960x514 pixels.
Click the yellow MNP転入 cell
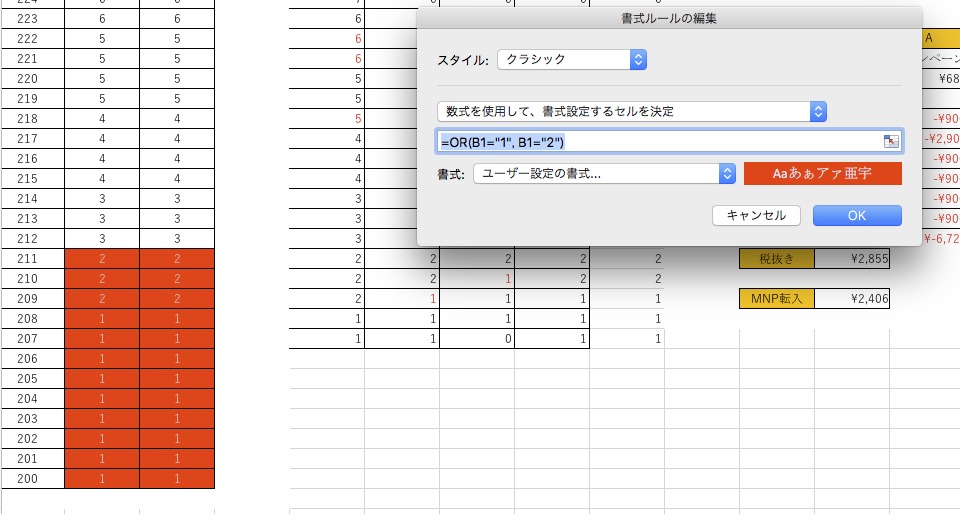coord(776,298)
